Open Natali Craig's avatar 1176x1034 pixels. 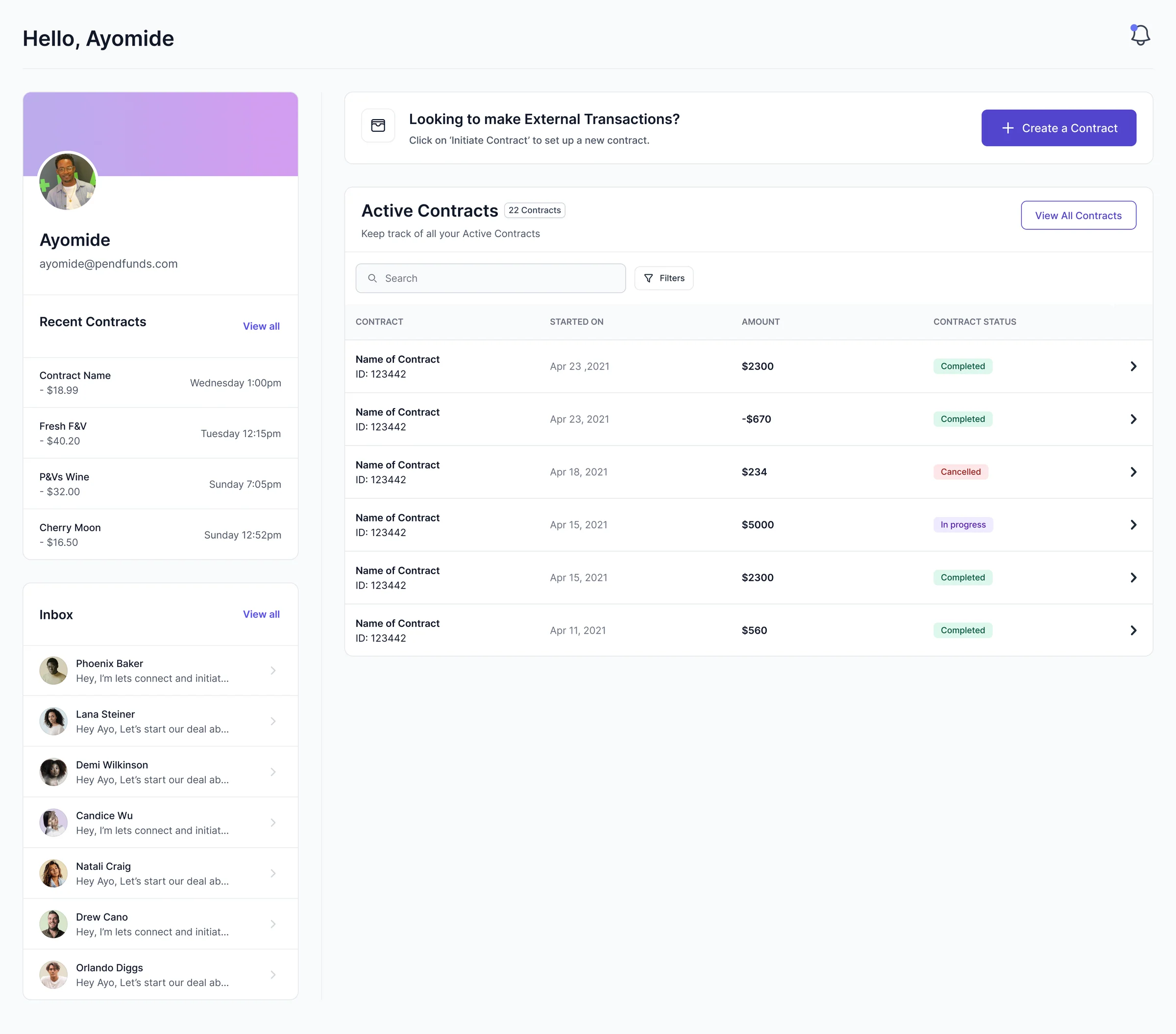53,873
